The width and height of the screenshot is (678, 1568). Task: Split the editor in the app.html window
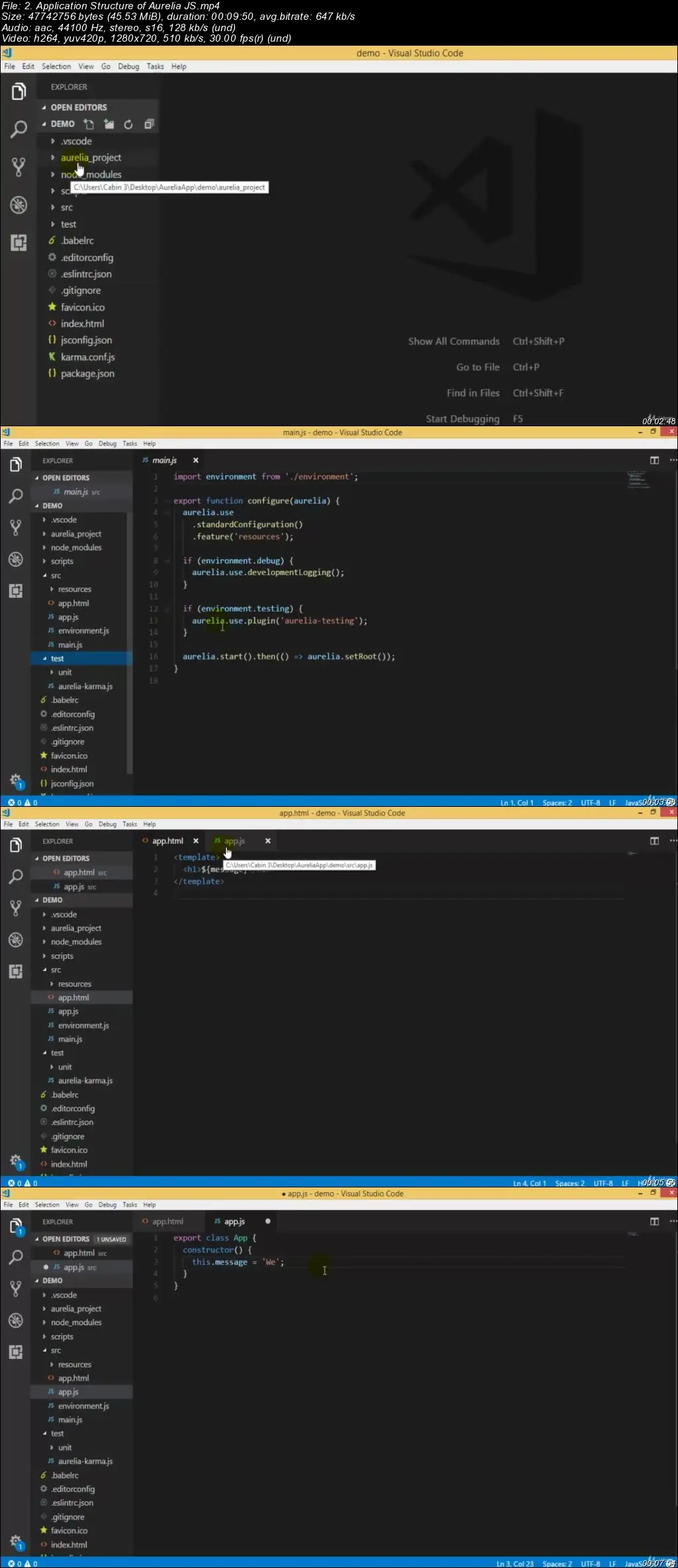(x=654, y=841)
